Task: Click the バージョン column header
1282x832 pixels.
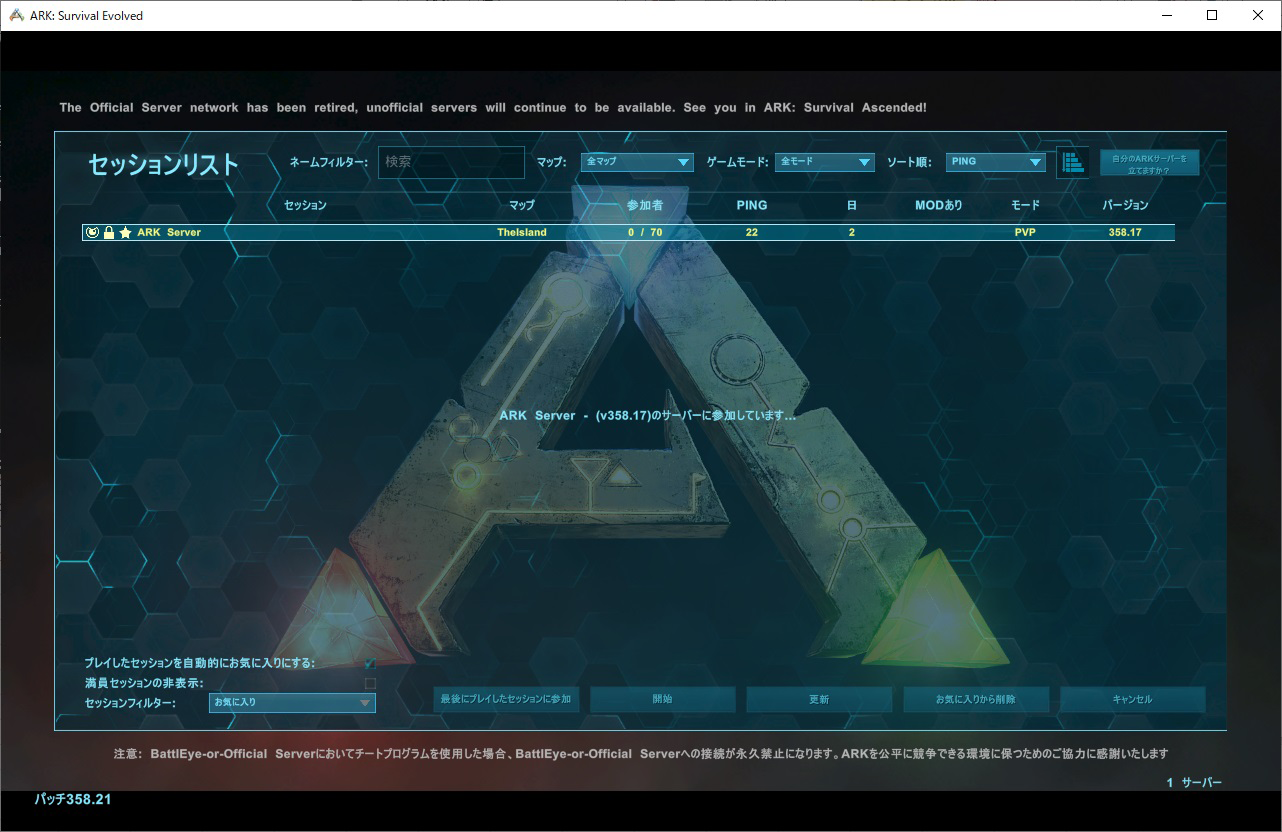Action: pyautogui.click(x=1125, y=205)
